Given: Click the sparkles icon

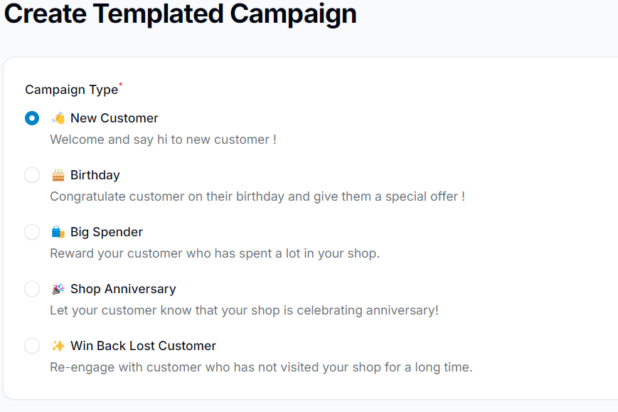Looking at the screenshot, I should [x=58, y=346].
